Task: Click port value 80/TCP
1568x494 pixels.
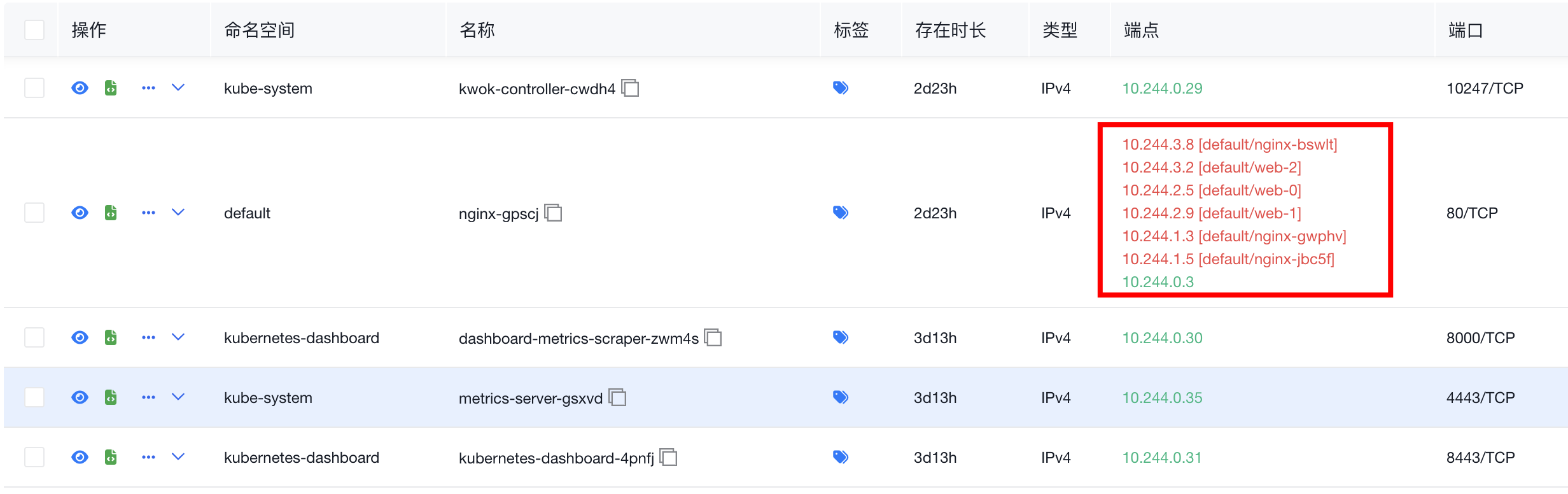Action: click(x=1472, y=213)
